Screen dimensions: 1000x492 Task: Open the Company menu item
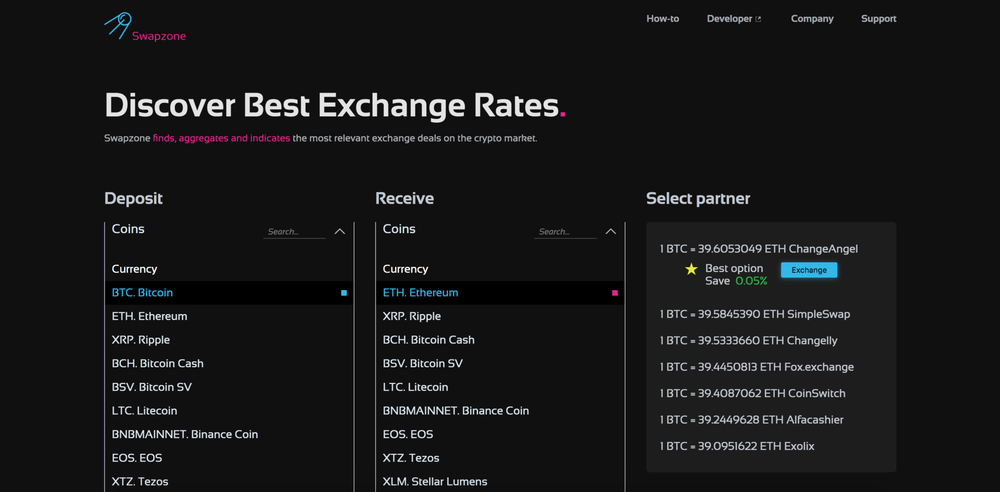(x=812, y=19)
